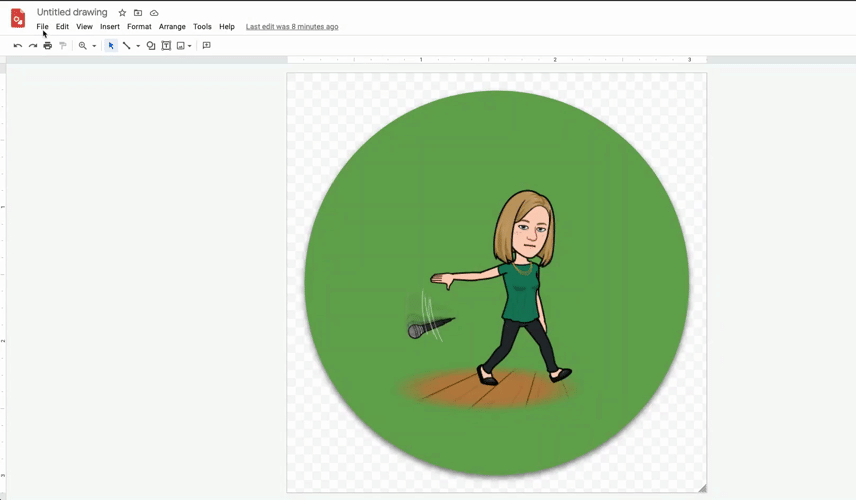Open the Shape tool
The height and width of the screenshot is (500, 856).
pyautogui.click(x=151, y=46)
